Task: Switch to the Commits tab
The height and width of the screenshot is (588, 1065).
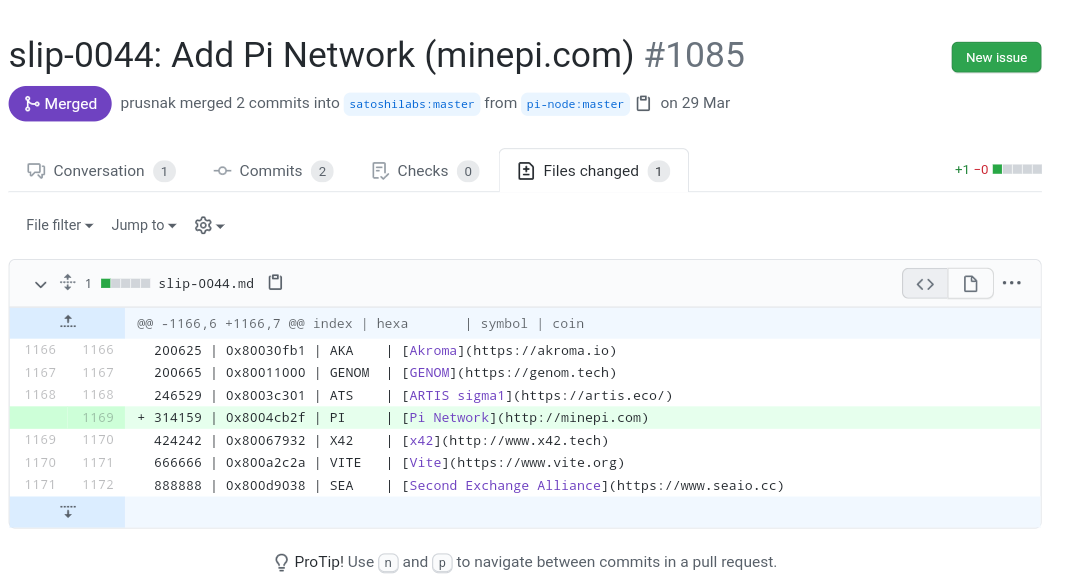Action: click(272, 171)
